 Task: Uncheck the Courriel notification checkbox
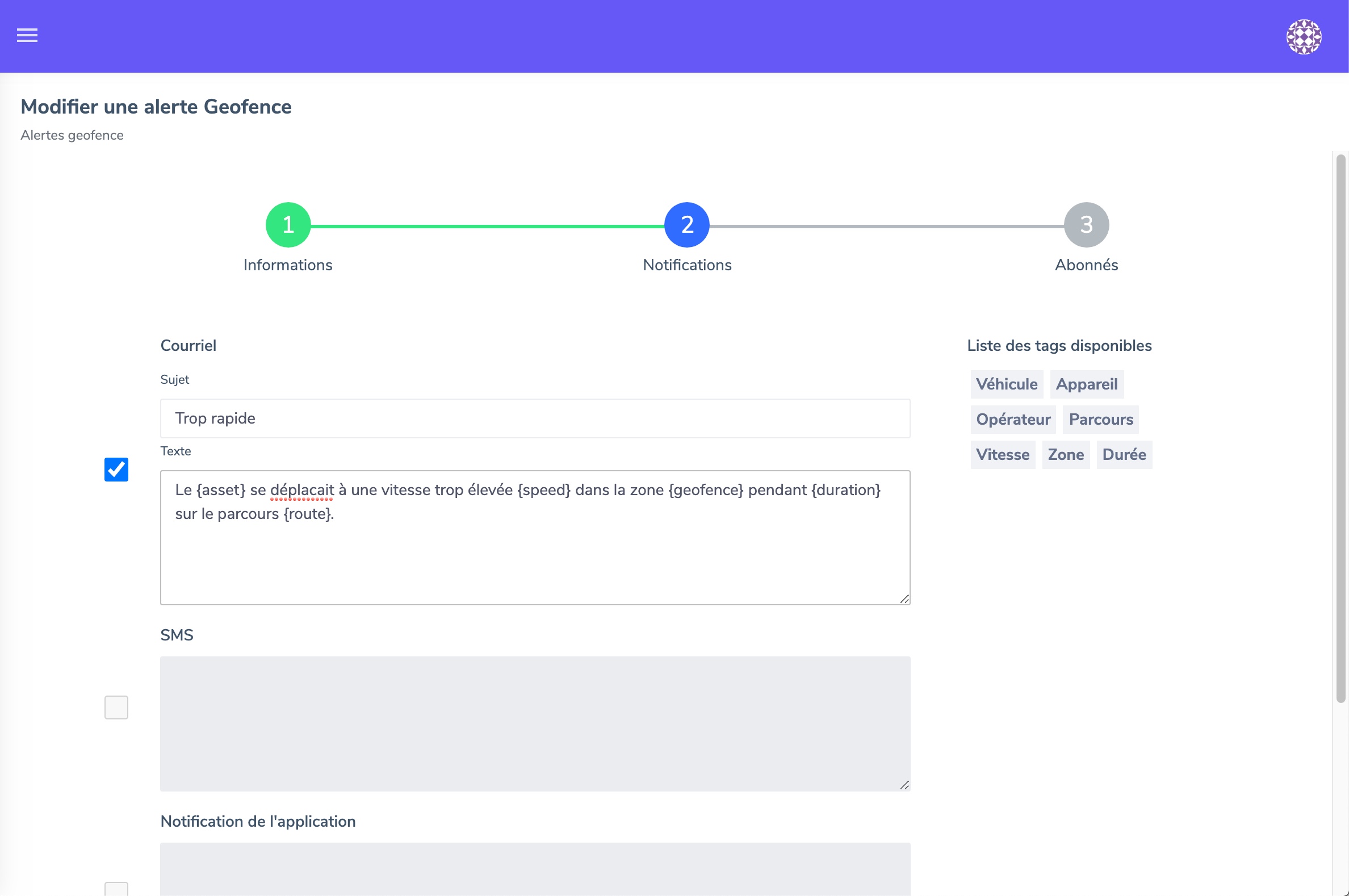point(116,469)
